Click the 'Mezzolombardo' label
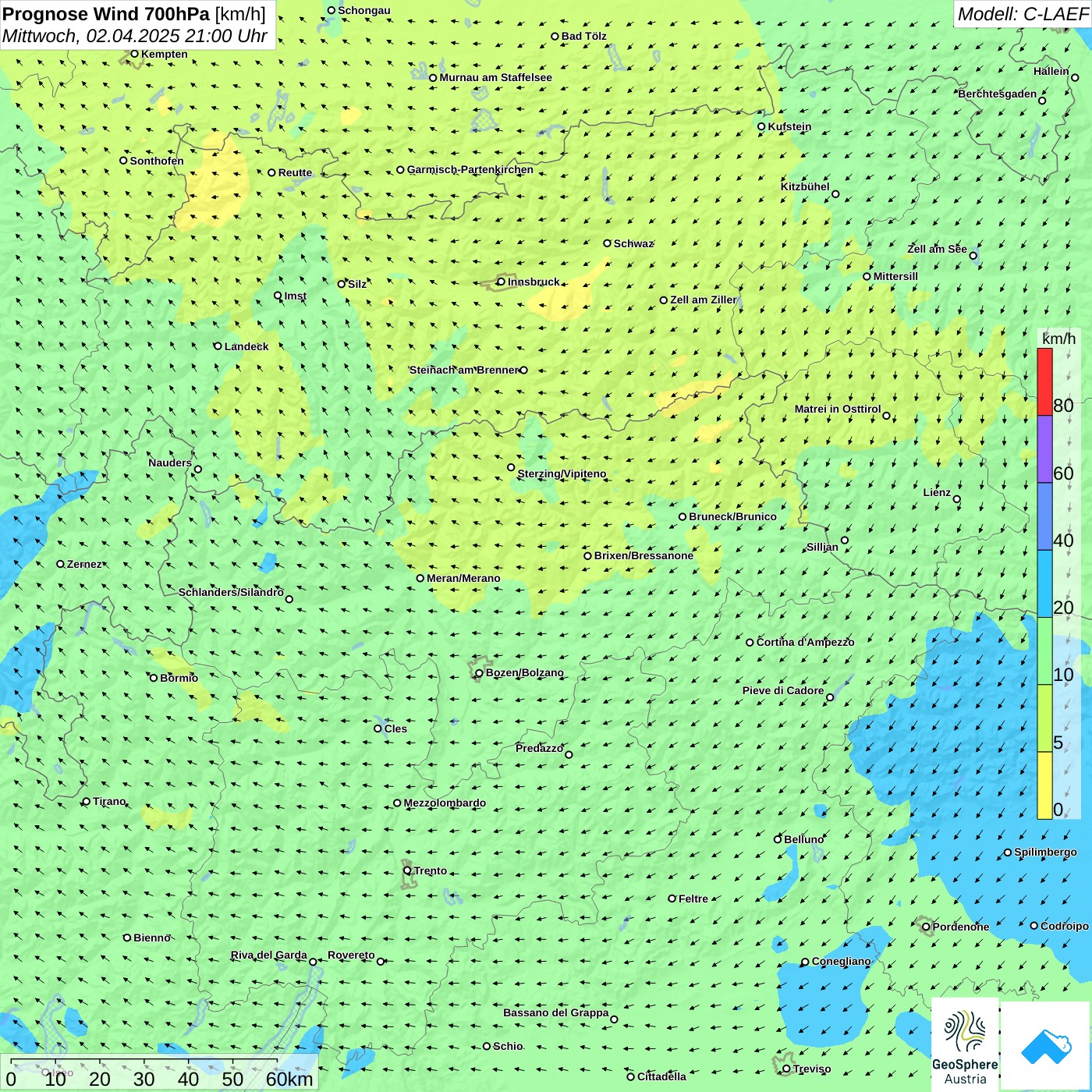The height and width of the screenshot is (1092, 1092). pyautogui.click(x=445, y=803)
